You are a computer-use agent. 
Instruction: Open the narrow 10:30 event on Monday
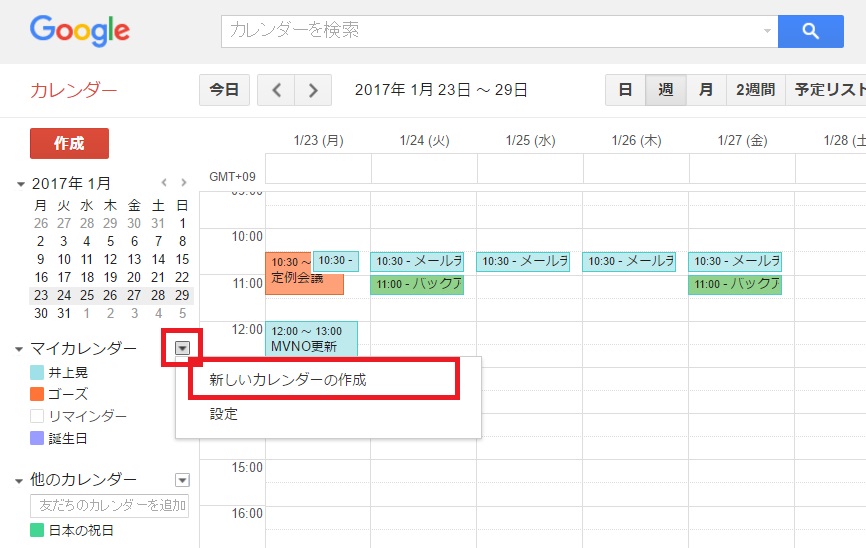(x=336, y=261)
